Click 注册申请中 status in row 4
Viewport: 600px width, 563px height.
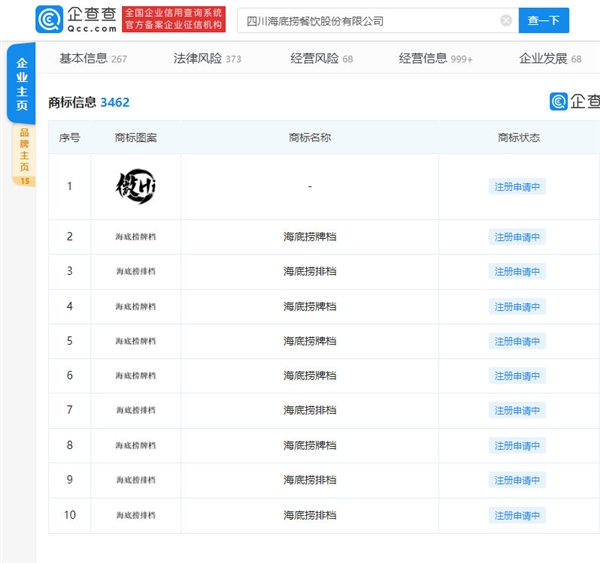click(x=517, y=307)
